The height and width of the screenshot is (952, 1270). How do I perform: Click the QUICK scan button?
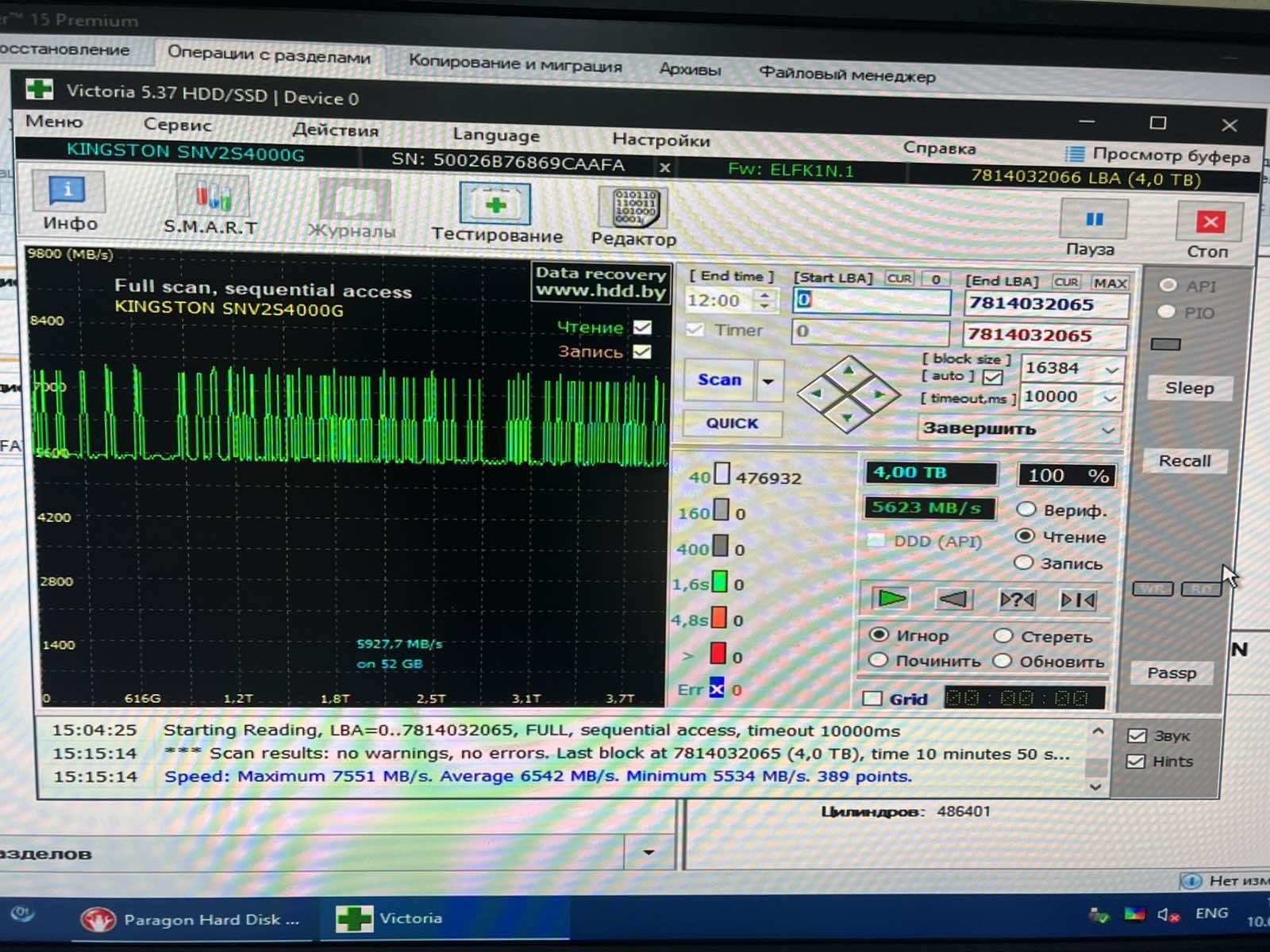[x=732, y=423]
